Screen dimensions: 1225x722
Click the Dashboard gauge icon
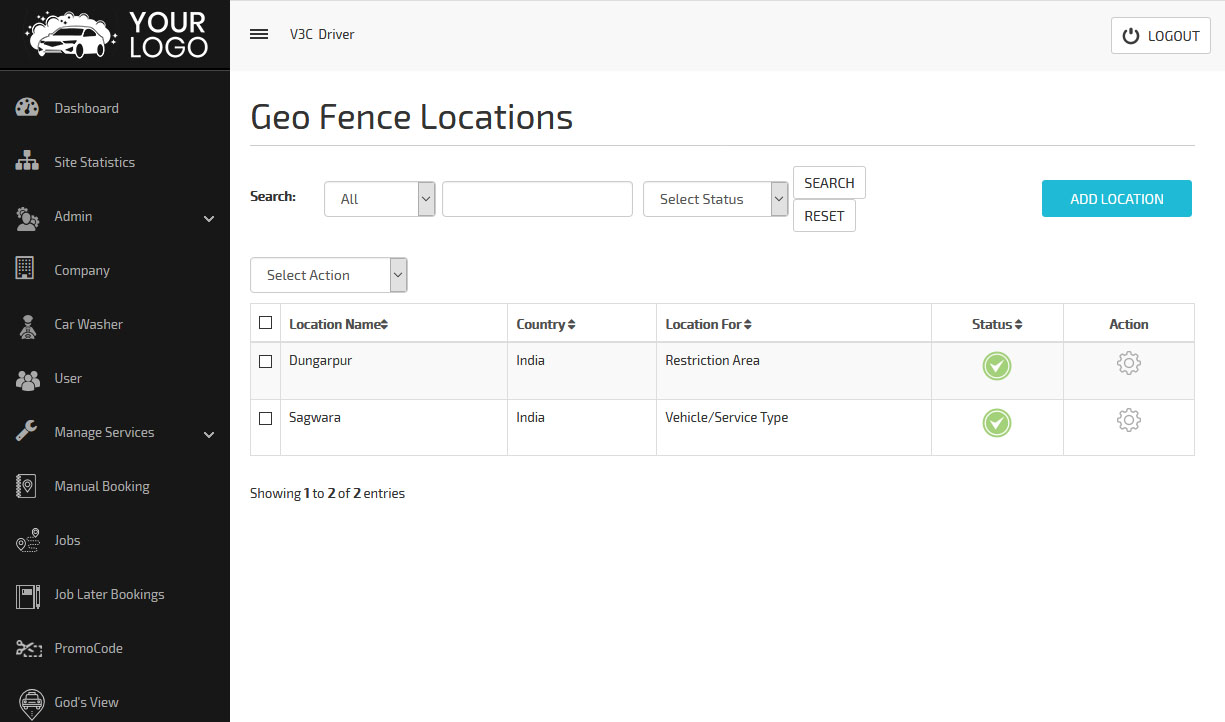pos(27,108)
